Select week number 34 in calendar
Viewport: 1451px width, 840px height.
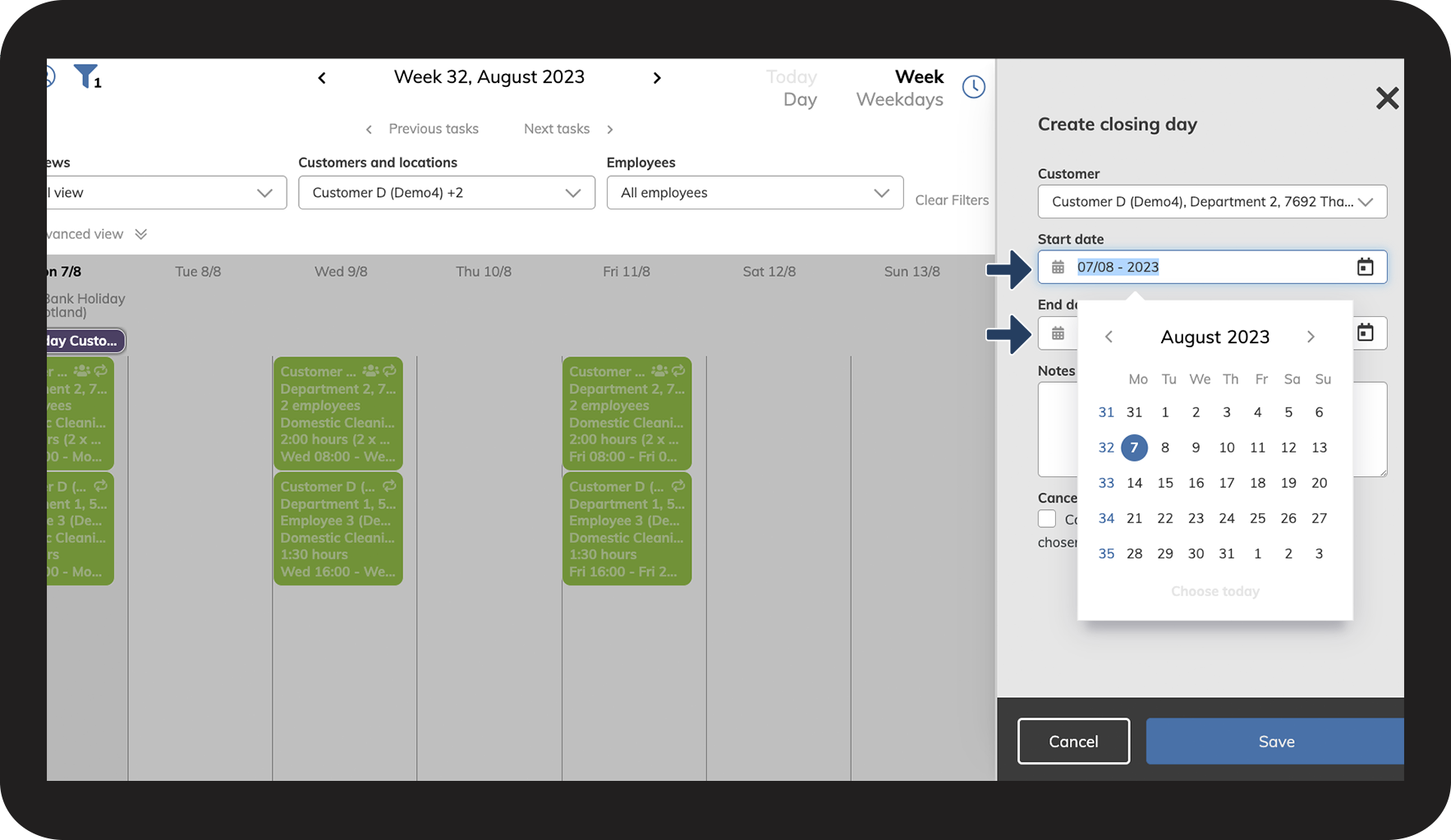click(1106, 518)
